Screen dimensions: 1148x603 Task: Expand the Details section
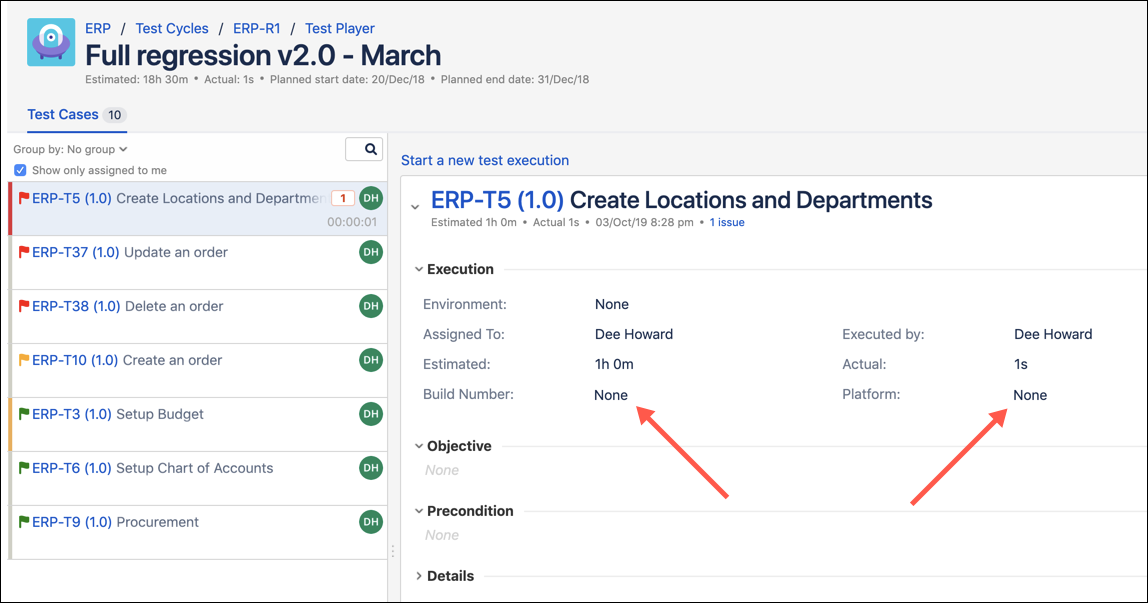pyautogui.click(x=418, y=576)
